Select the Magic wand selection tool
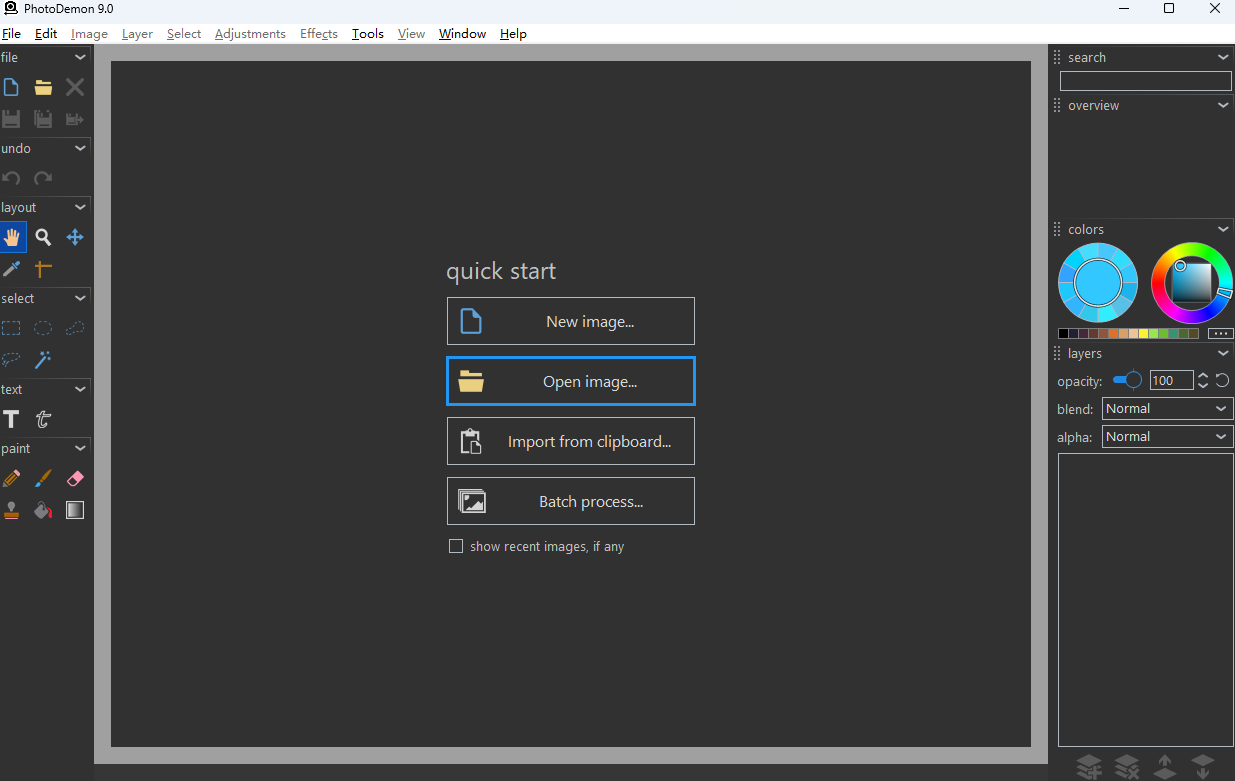1235x781 pixels. [x=43, y=359]
